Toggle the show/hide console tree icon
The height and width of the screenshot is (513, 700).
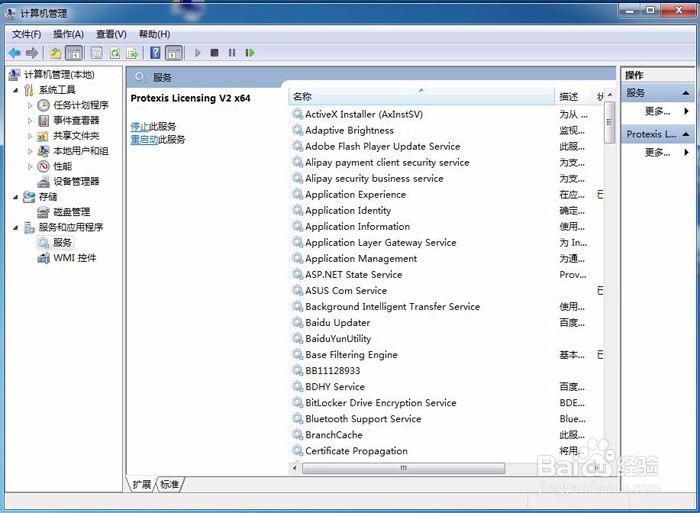click(74, 53)
